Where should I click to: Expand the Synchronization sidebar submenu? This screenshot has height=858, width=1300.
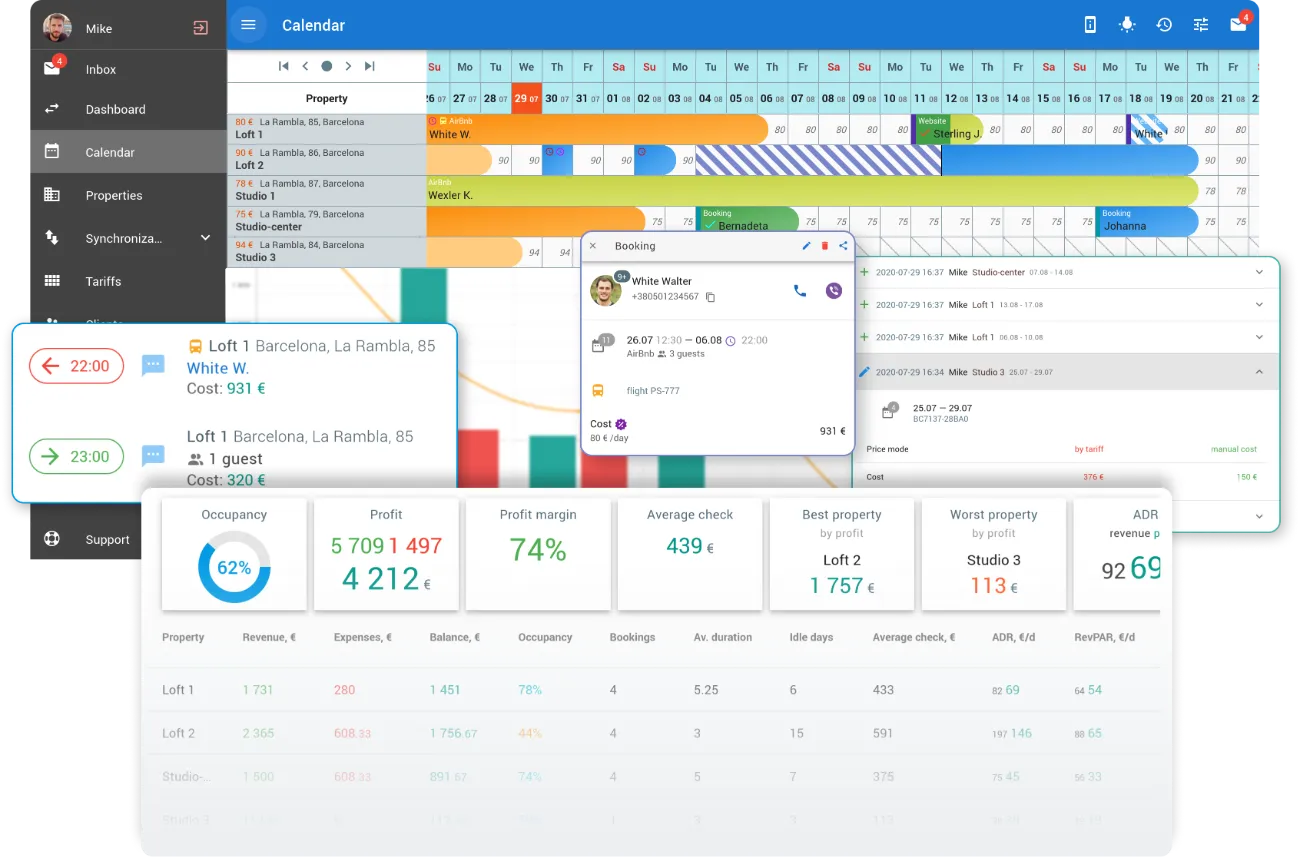click(x=205, y=238)
